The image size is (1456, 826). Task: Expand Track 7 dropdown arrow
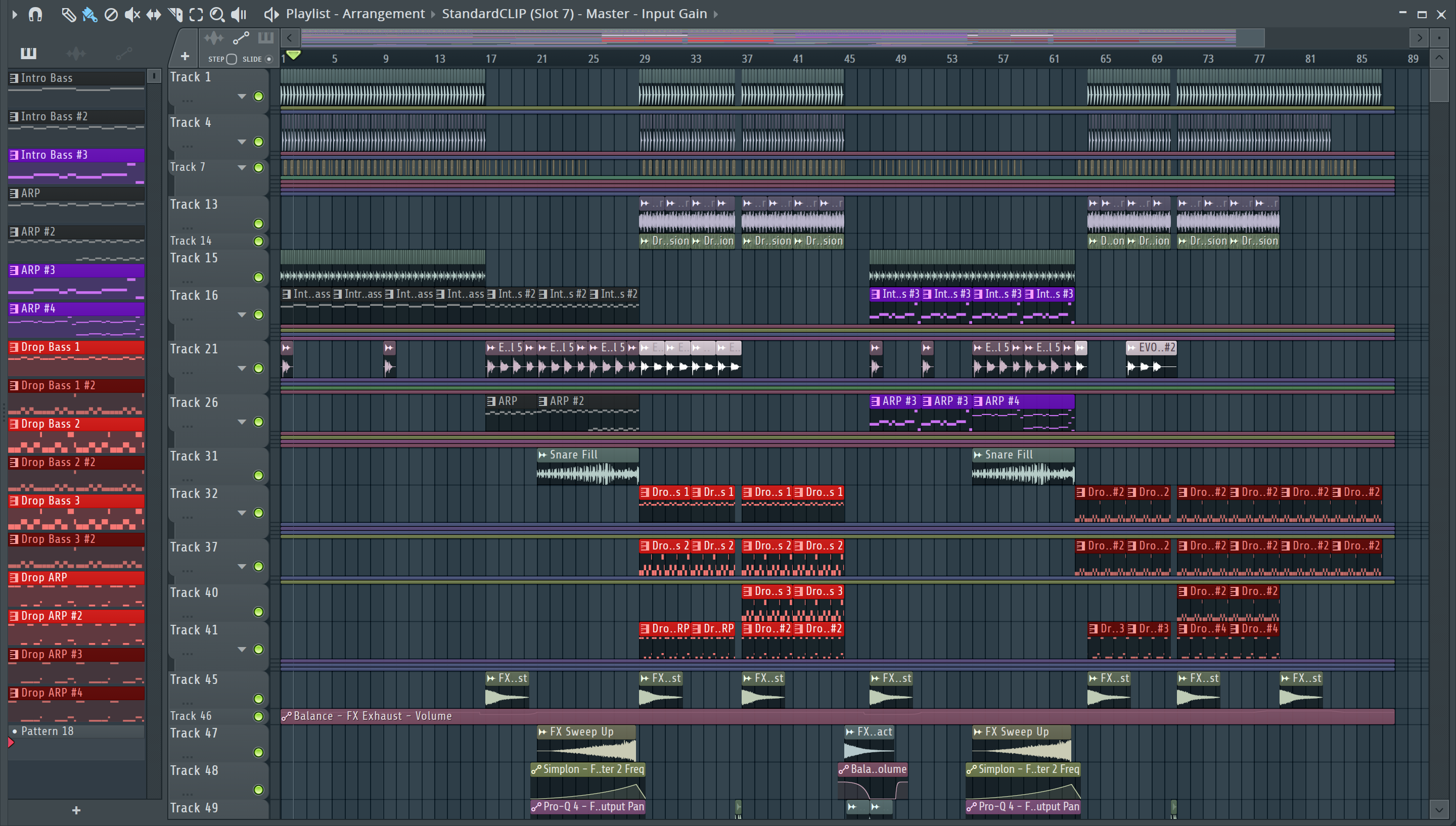[x=242, y=167]
